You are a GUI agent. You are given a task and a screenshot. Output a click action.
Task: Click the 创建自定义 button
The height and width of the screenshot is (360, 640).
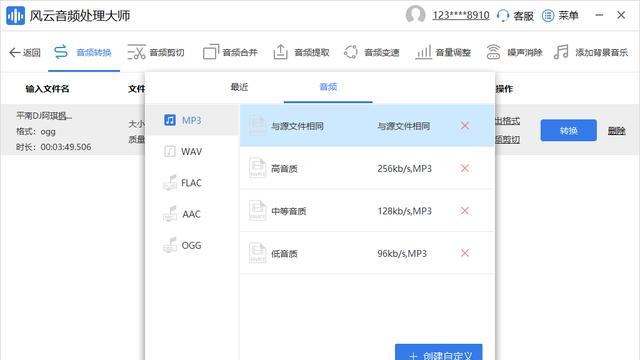[x=439, y=352]
